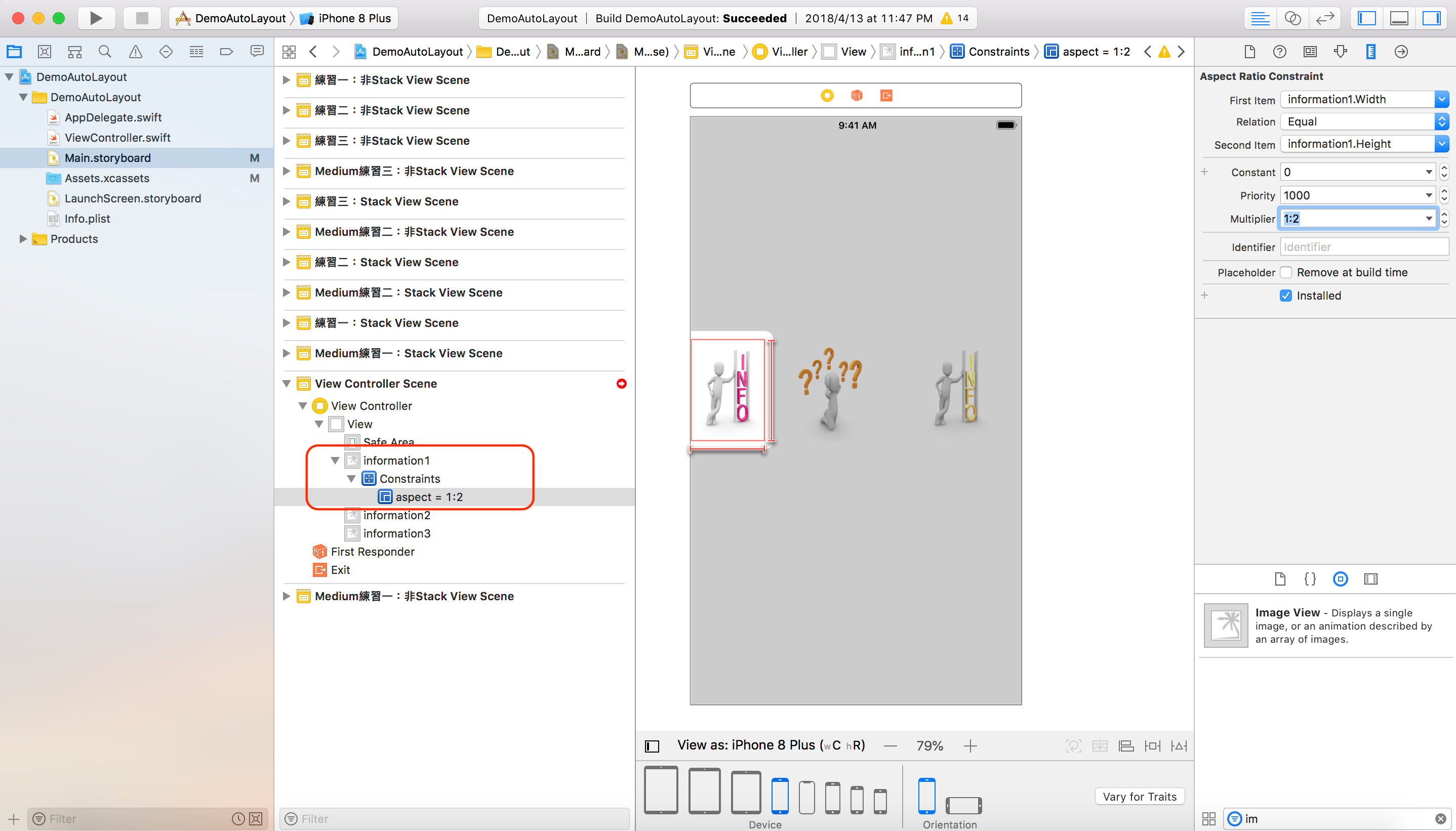Zoom in with the canvas plus button
Image resolution: width=1456 pixels, height=831 pixels.
(x=970, y=745)
